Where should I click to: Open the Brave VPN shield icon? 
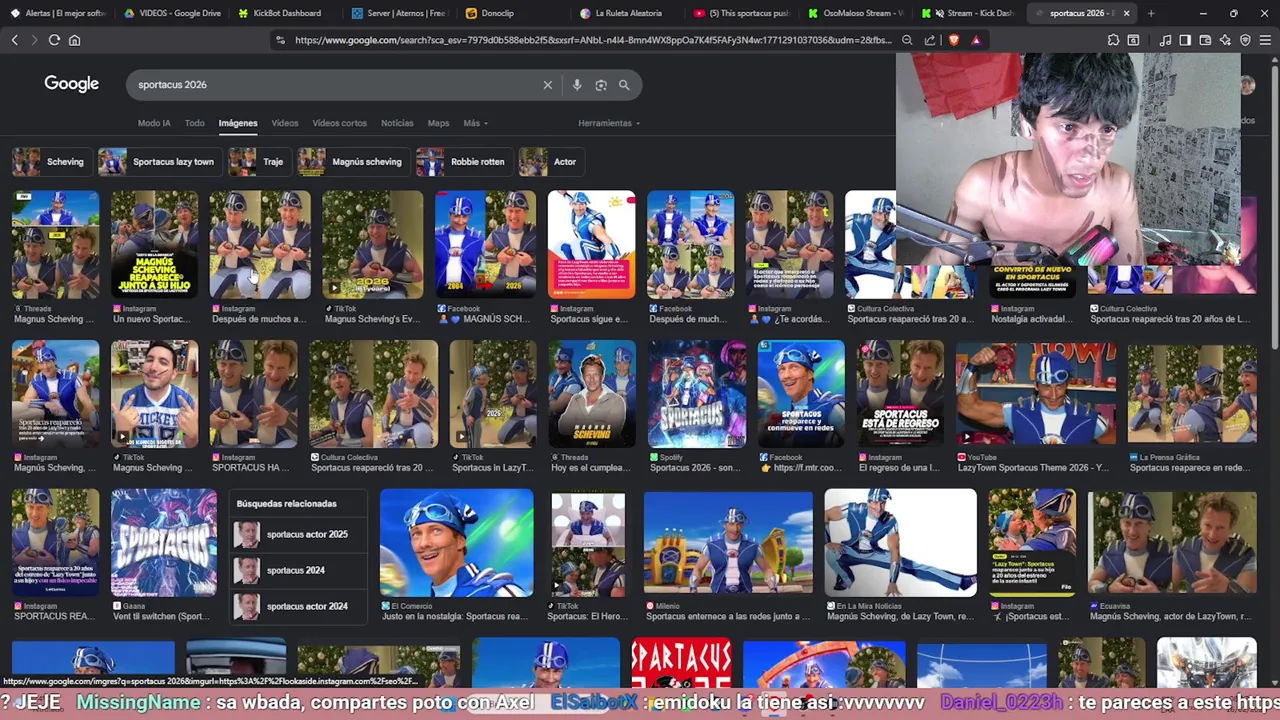(x=1245, y=40)
